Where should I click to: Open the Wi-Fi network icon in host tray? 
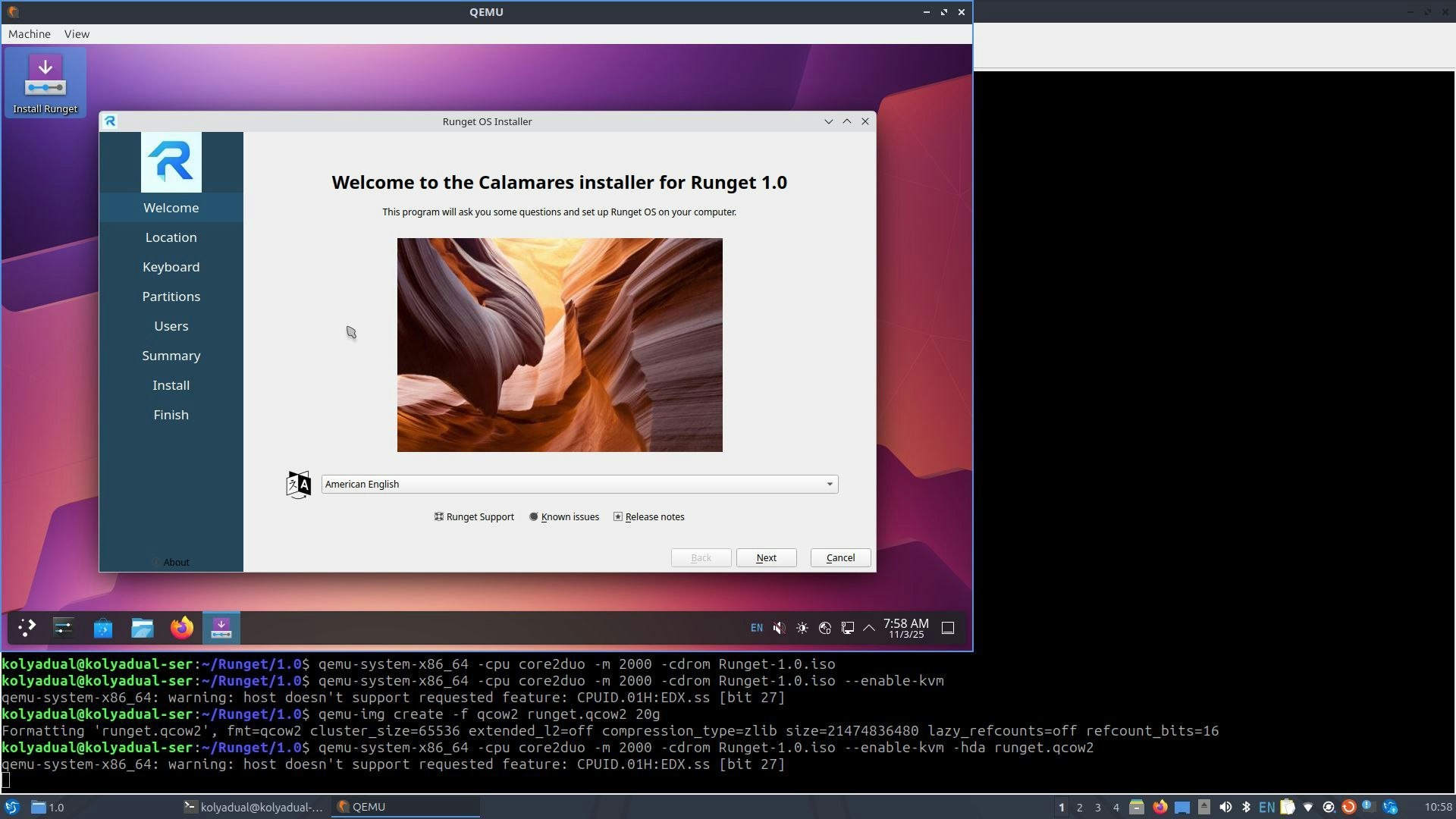[x=1307, y=808]
